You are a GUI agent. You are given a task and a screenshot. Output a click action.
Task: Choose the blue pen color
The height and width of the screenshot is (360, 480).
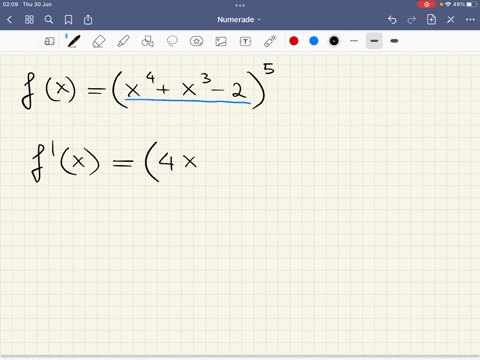pyautogui.click(x=314, y=41)
